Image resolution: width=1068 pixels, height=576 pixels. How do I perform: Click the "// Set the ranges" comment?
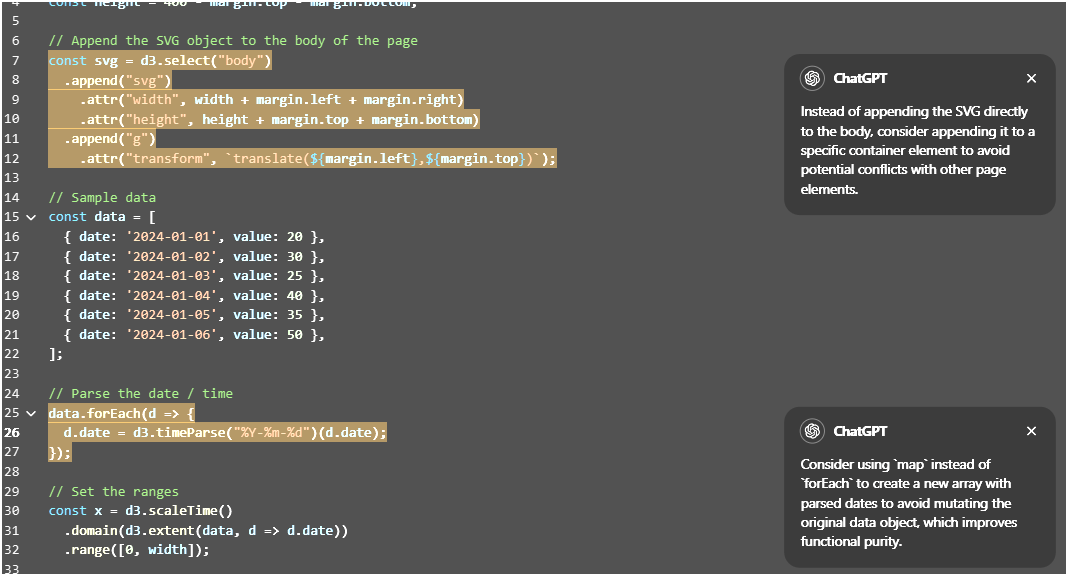114,492
